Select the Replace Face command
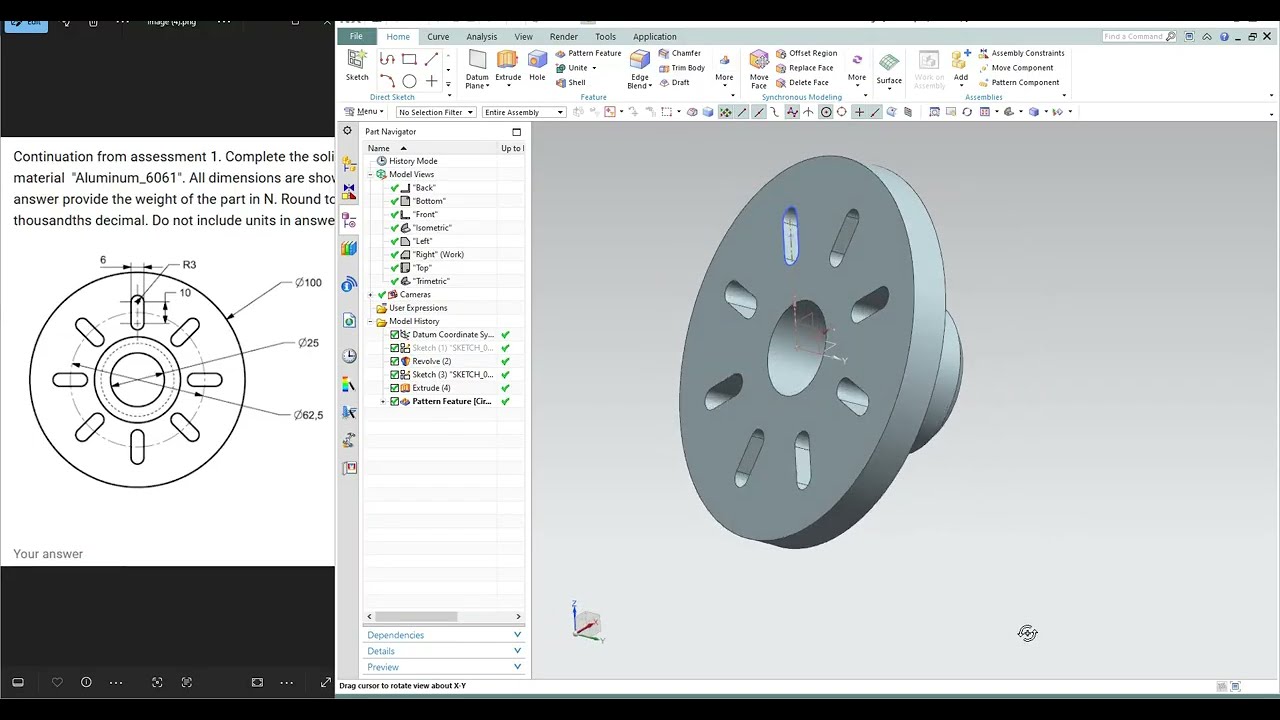 [804, 68]
